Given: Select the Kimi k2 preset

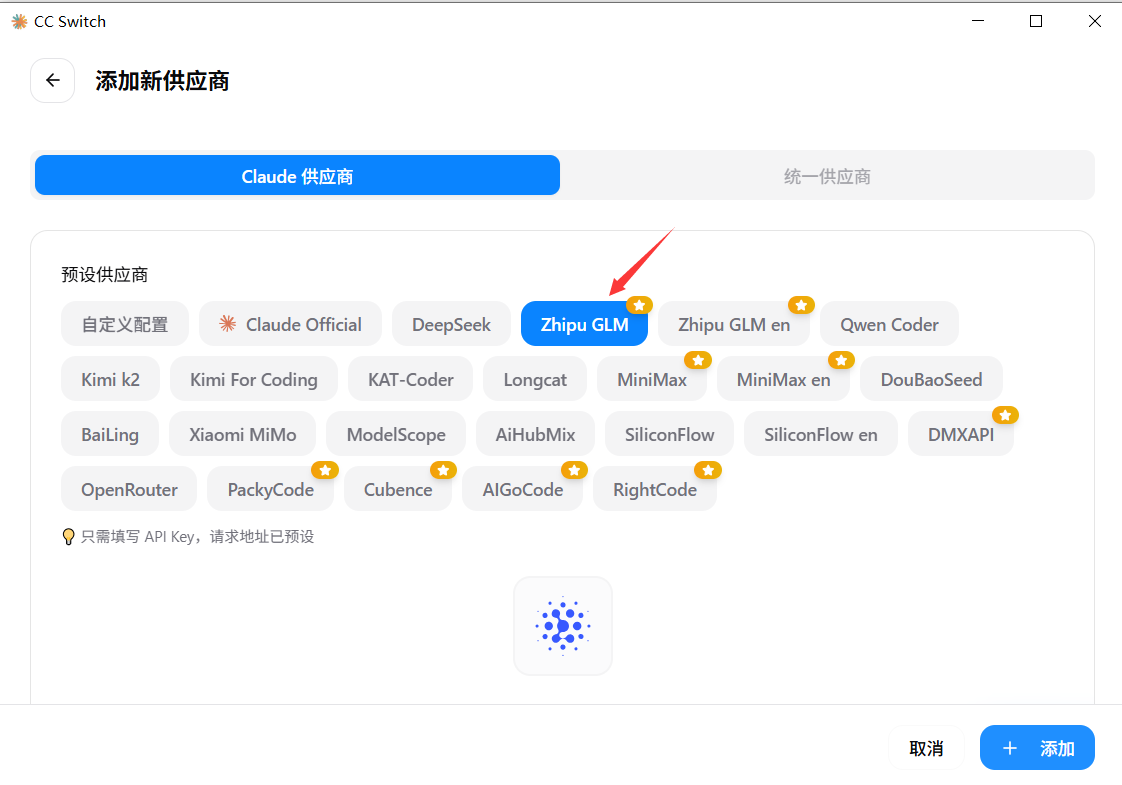Looking at the screenshot, I should point(110,379).
